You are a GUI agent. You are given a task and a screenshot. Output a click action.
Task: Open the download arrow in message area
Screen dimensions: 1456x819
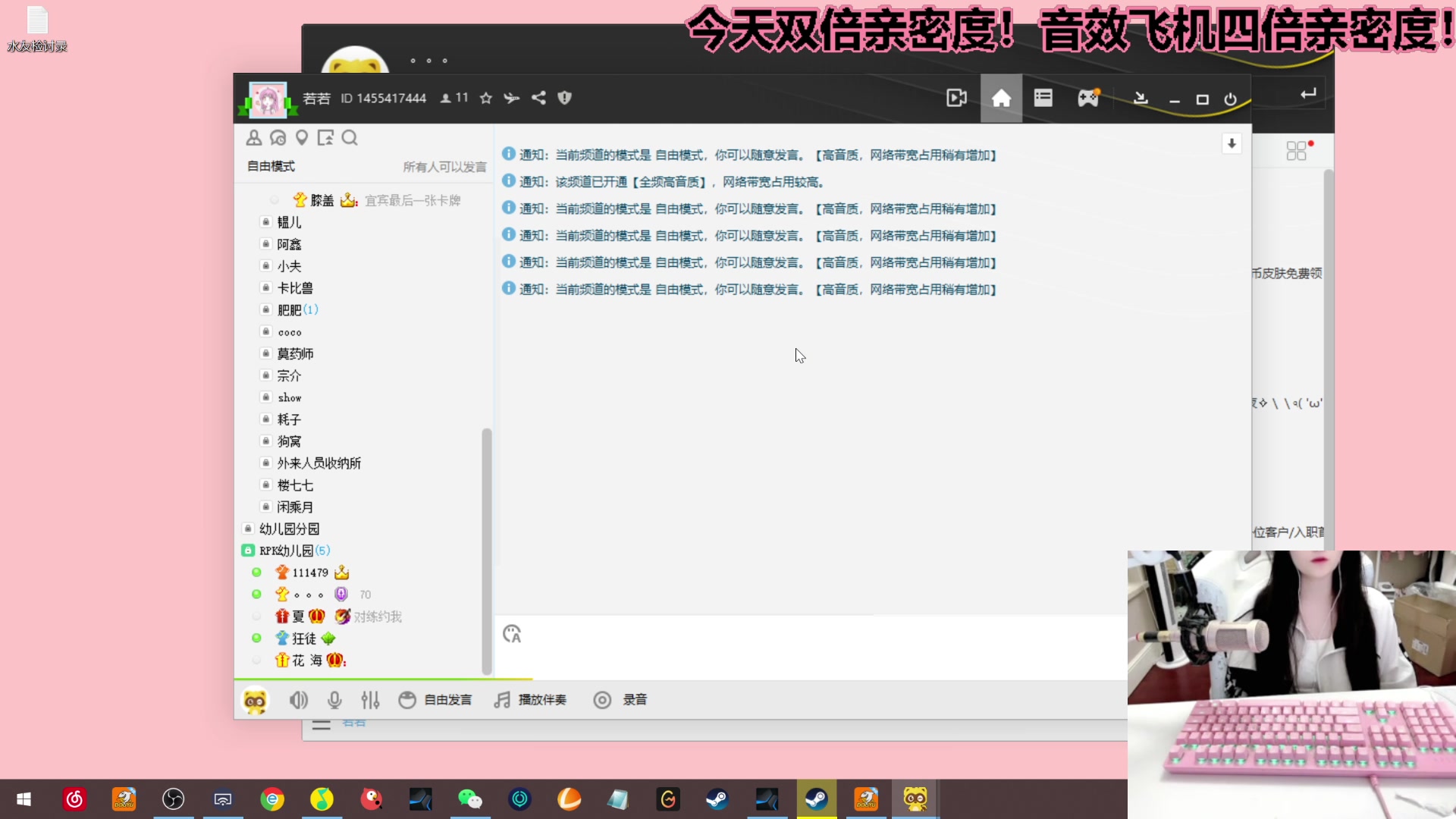coord(1232,143)
